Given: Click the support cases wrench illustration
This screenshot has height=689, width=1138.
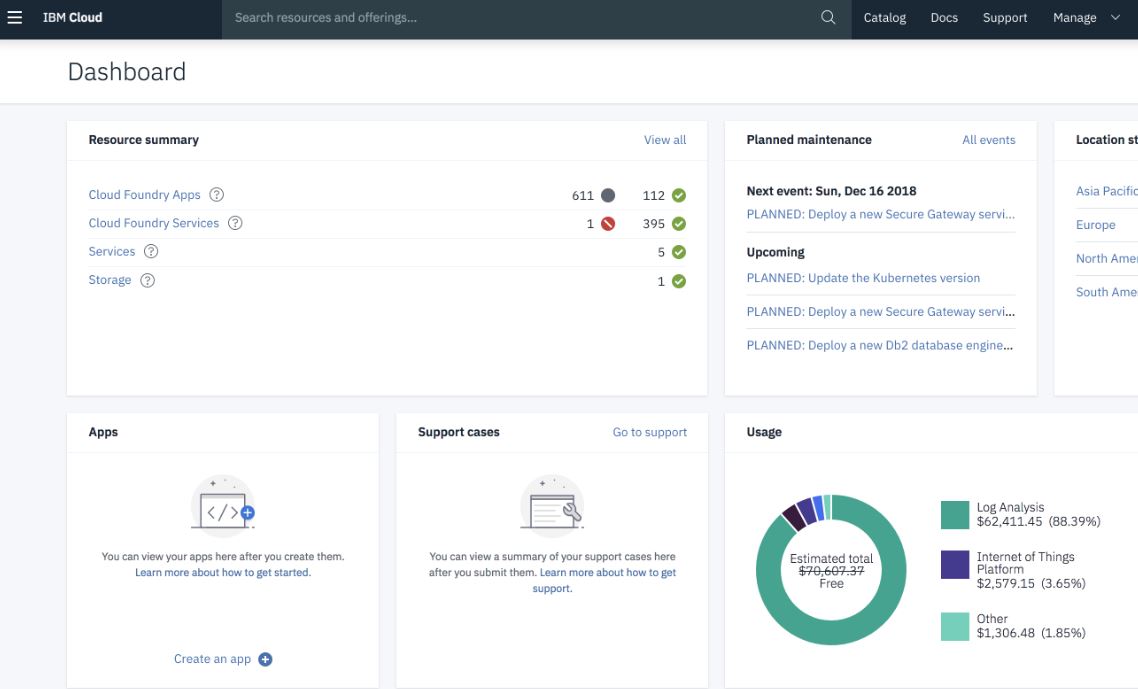Looking at the screenshot, I should [x=552, y=506].
